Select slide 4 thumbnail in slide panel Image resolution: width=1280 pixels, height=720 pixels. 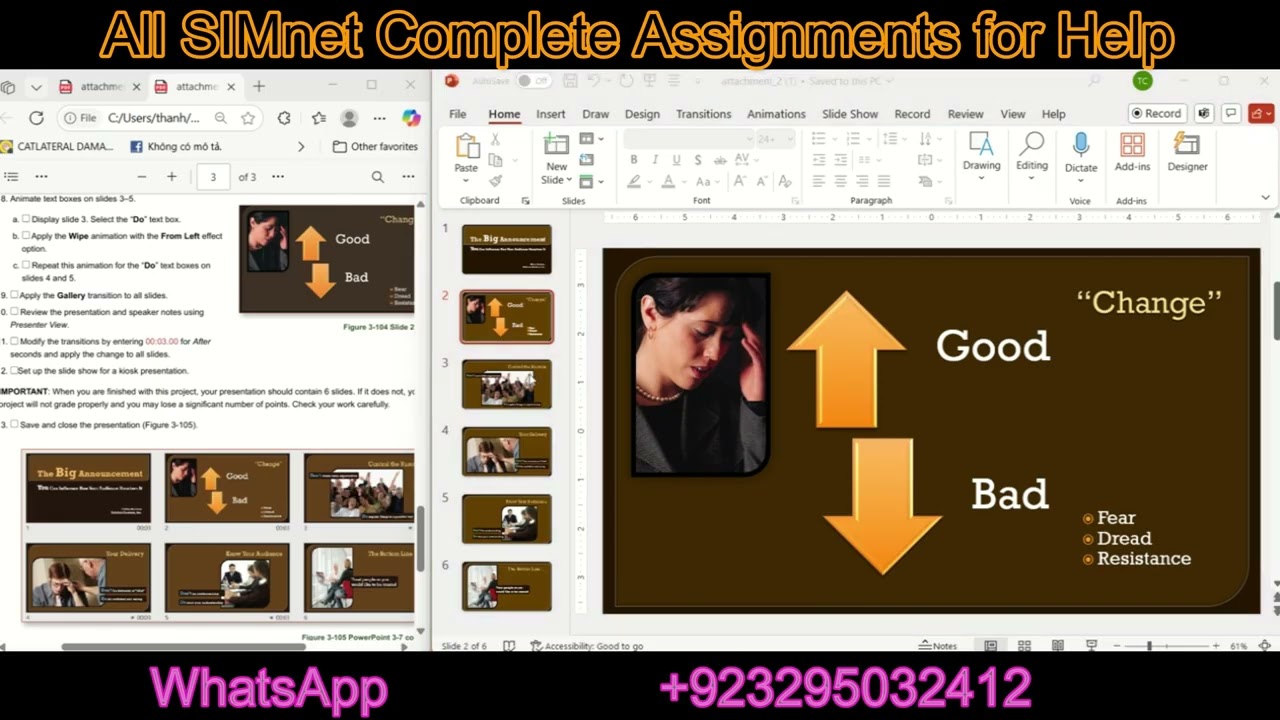point(507,451)
